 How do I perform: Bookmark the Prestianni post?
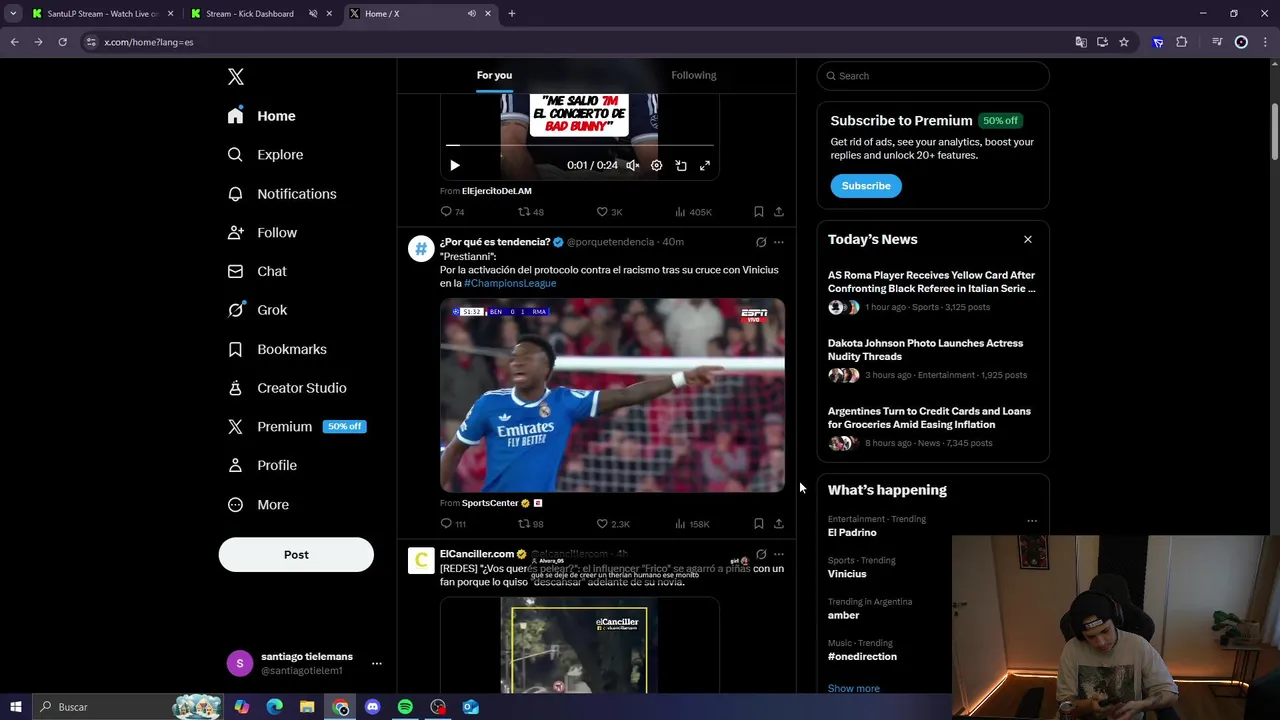(x=759, y=524)
